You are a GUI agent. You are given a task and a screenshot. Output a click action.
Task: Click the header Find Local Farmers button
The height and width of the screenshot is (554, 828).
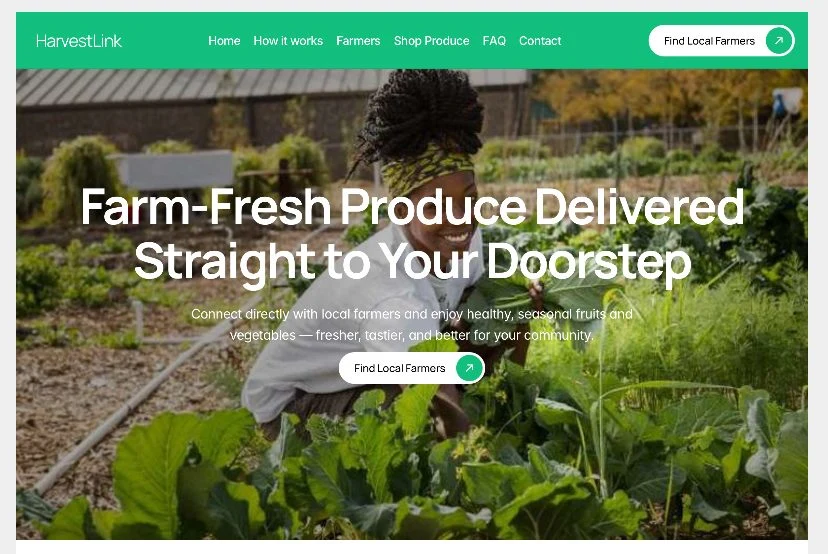[721, 41]
